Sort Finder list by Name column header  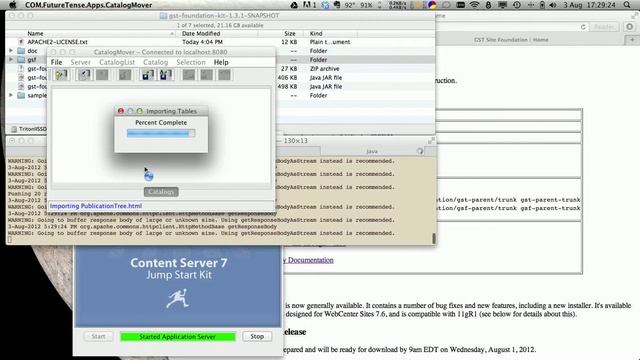point(35,33)
